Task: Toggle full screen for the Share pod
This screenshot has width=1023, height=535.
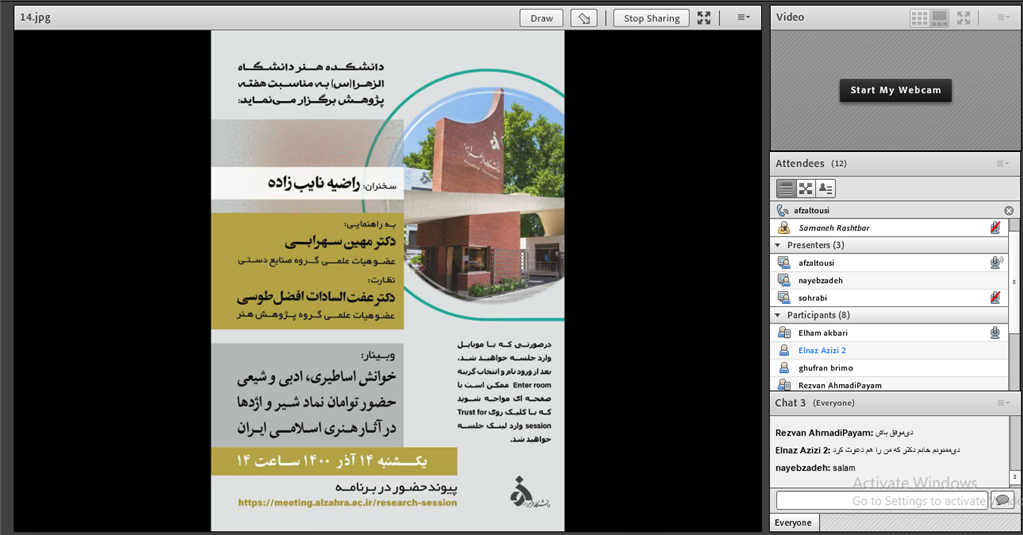Action: (x=704, y=18)
